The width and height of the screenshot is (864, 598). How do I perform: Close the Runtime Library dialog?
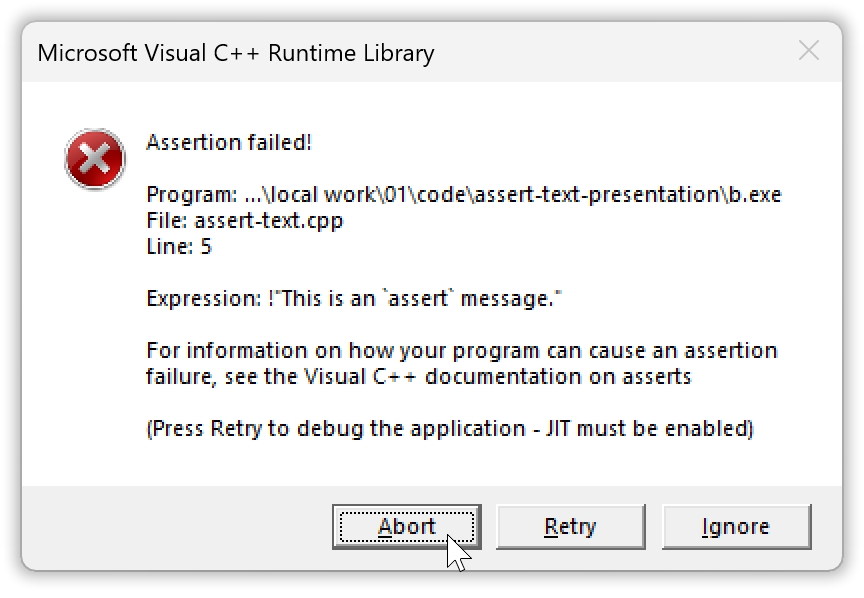click(808, 51)
